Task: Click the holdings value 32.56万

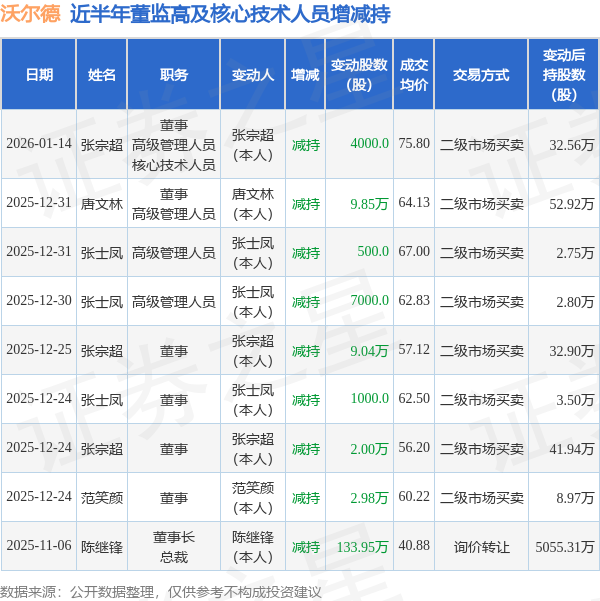Action: click(x=572, y=145)
